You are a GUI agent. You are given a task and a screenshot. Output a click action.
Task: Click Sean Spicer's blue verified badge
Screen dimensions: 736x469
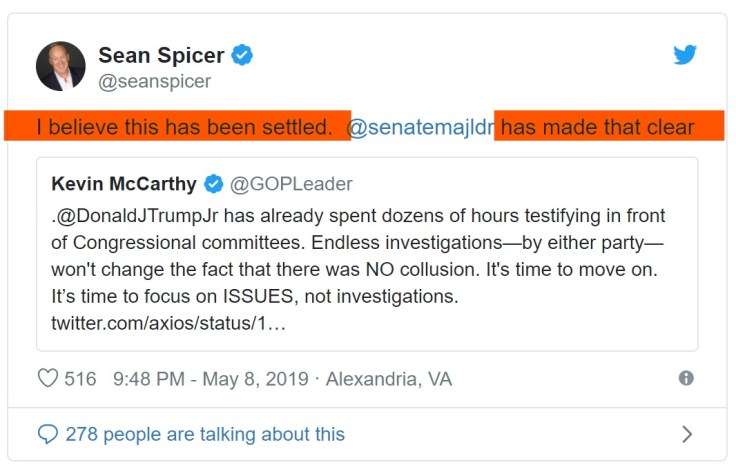coord(242,55)
